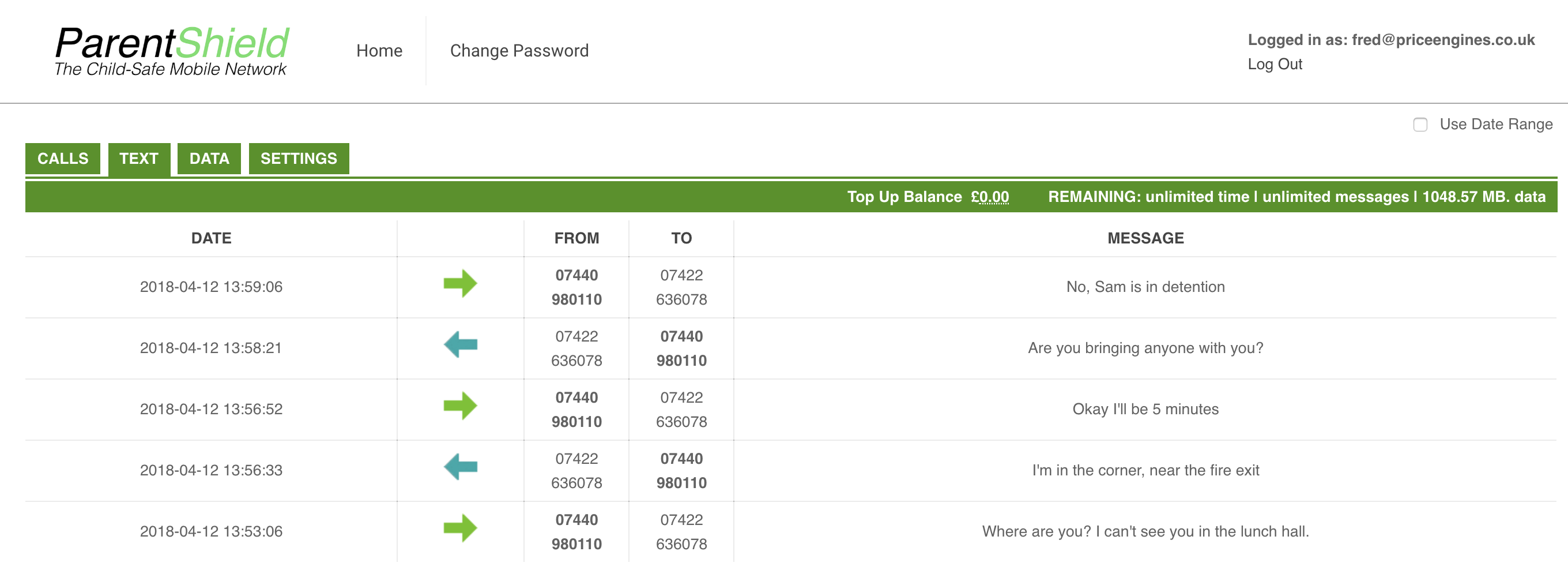Select the message 'Okay I'll be 5 minutes'
Screen dimensions: 1568x570
pos(1145,409)
